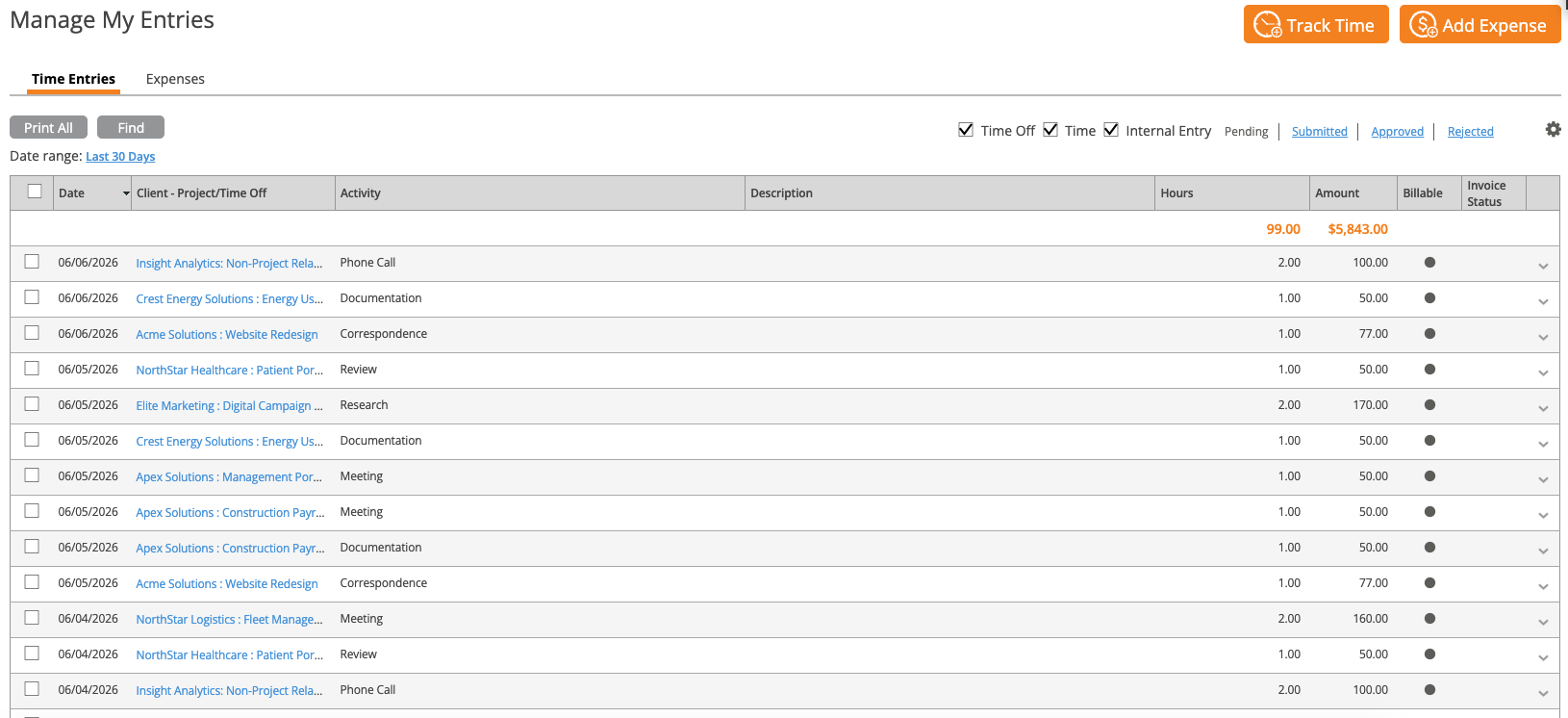Image resolution: width=1568 pixels, height=718 pixels.
Task: Show Rejected entries
Action: (x=1471, y=132)
